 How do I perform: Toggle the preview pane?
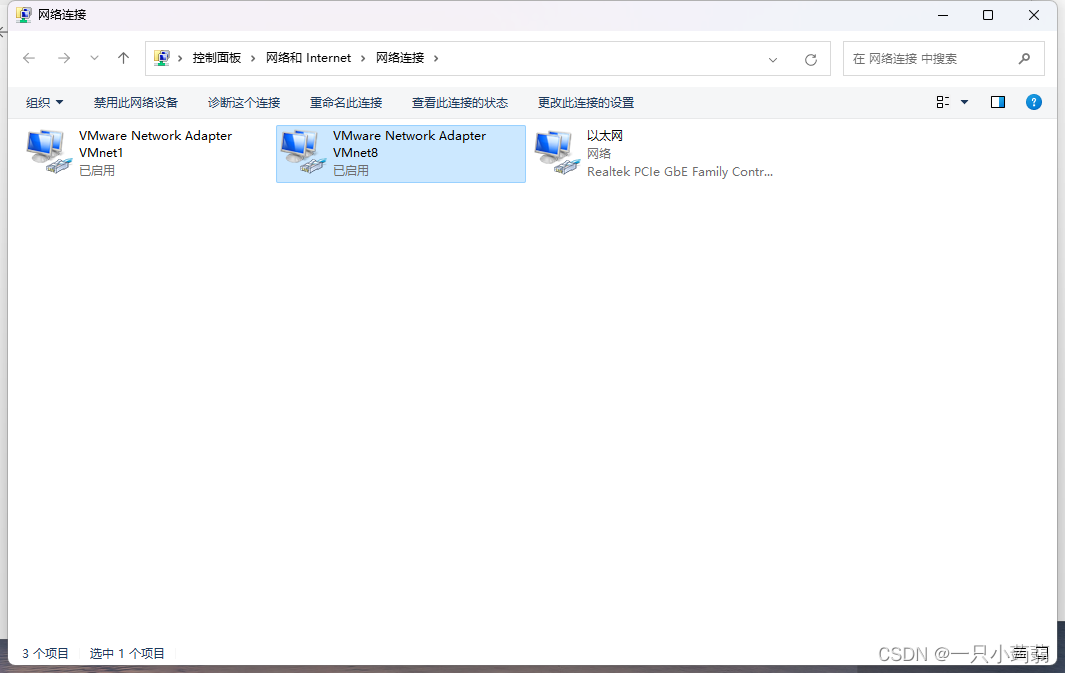click(x=998, y=102)
